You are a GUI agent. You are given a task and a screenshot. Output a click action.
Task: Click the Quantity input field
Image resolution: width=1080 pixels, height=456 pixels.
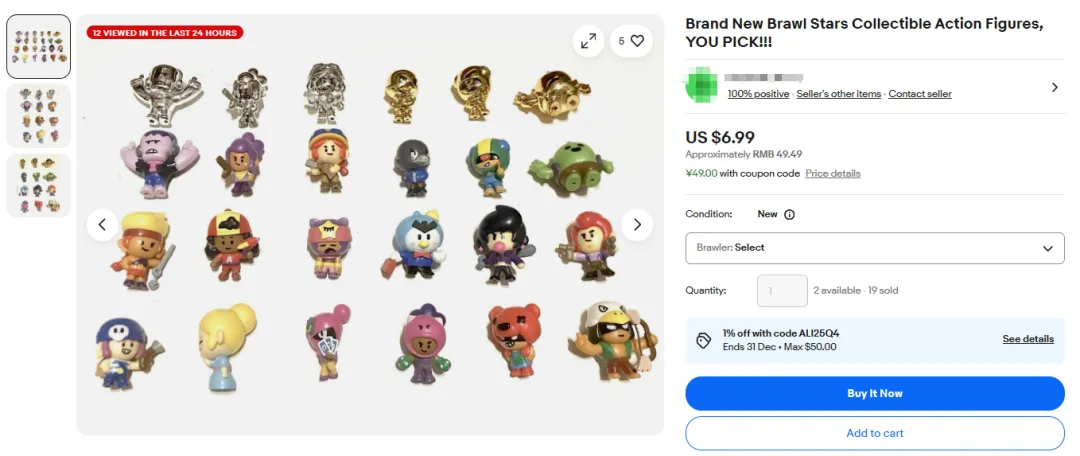782,291
